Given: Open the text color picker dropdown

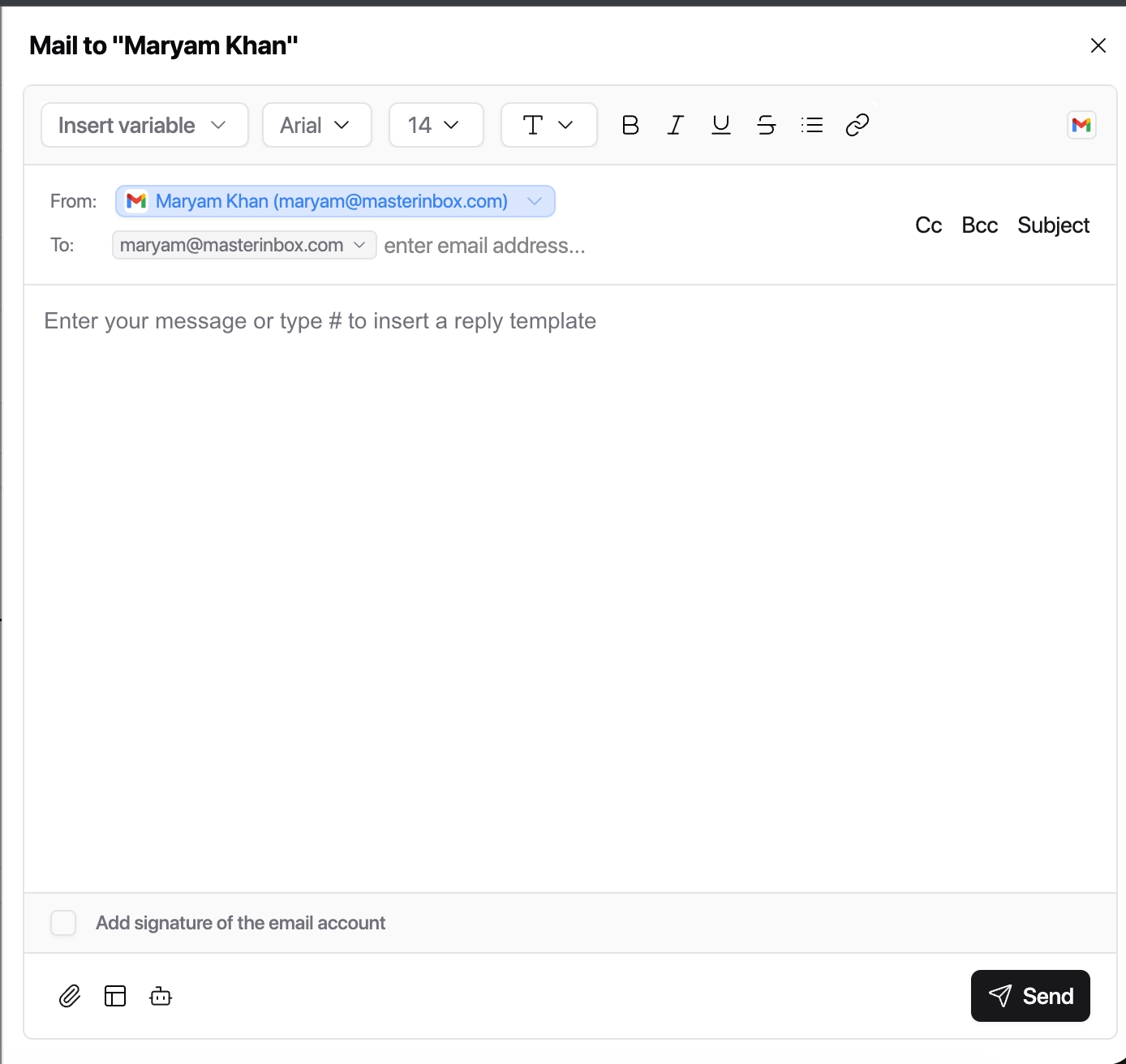Looking at the screenshot, I should point(548,124).
